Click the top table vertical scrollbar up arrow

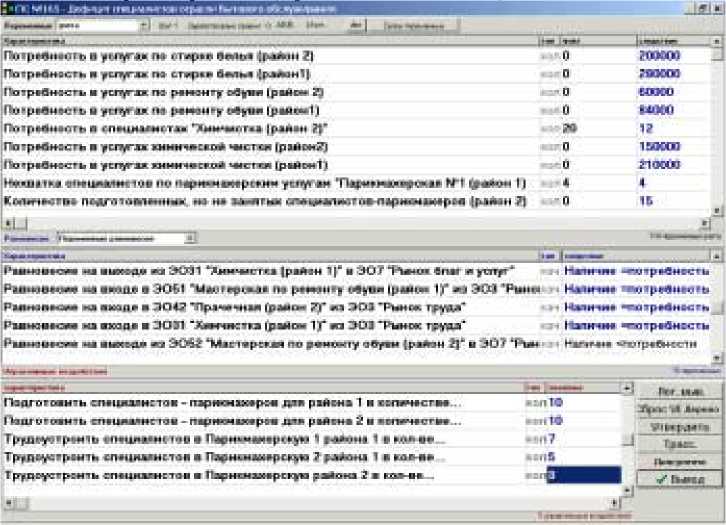716,42
